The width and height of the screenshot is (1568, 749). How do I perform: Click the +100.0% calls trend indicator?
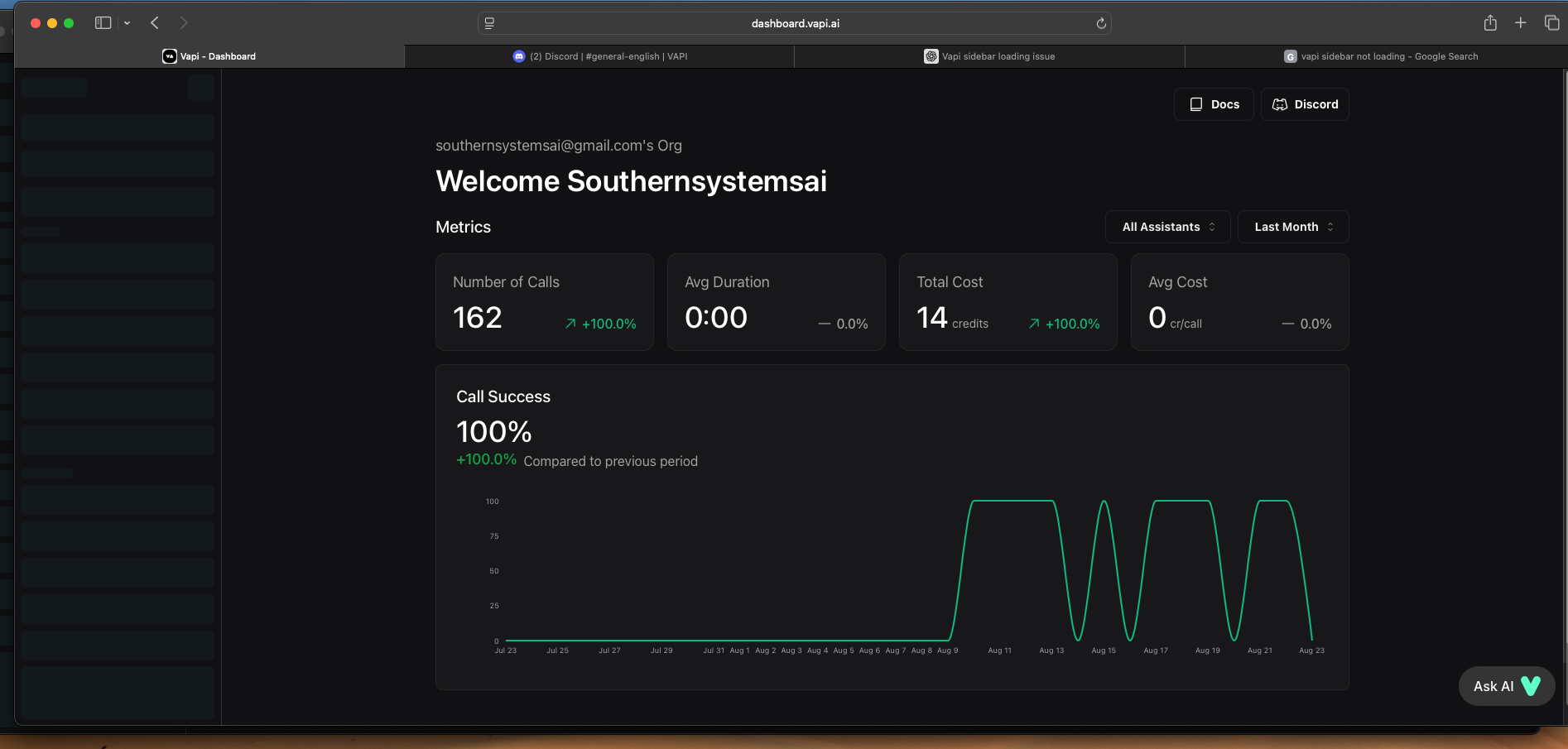click(x=601, y=324)
